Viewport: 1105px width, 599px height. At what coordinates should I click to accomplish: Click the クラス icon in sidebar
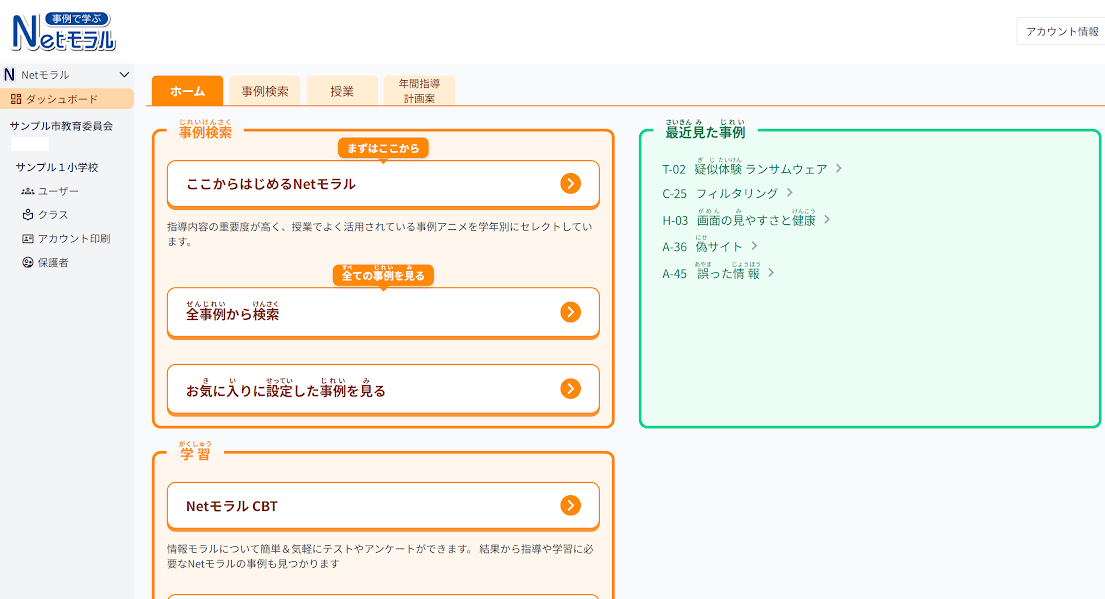(27, 215)
